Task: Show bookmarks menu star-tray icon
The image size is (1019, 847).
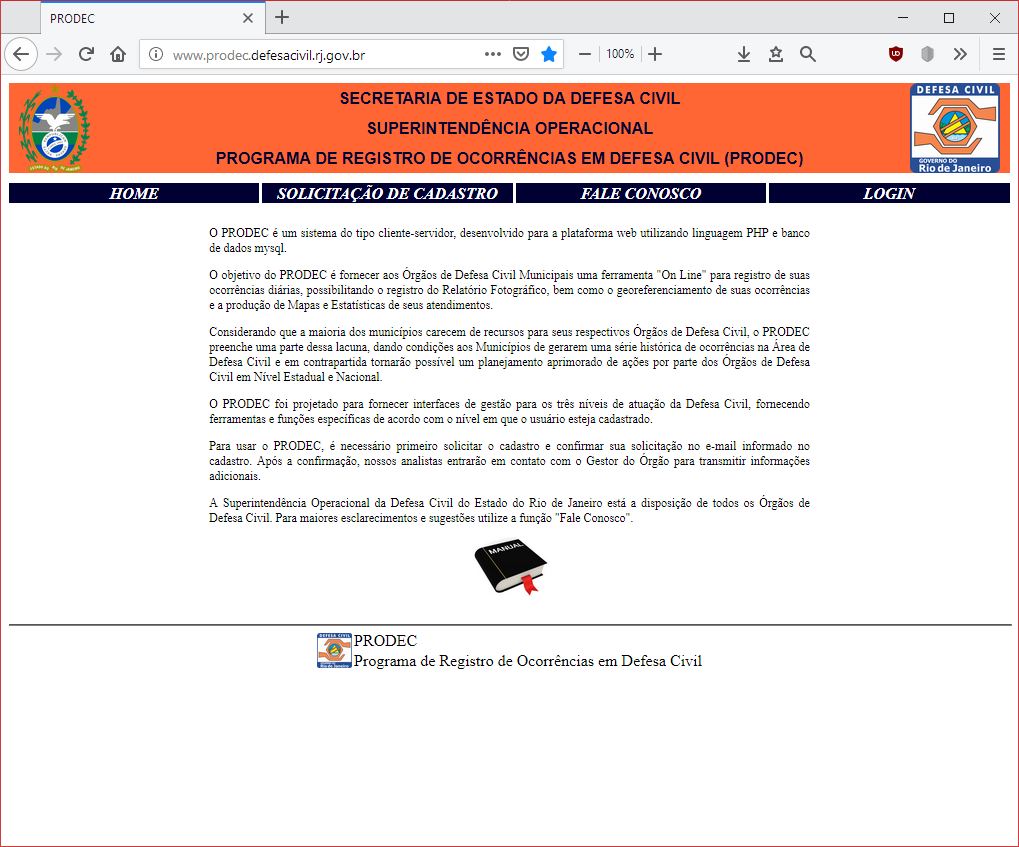Action: tap(775, 55)
